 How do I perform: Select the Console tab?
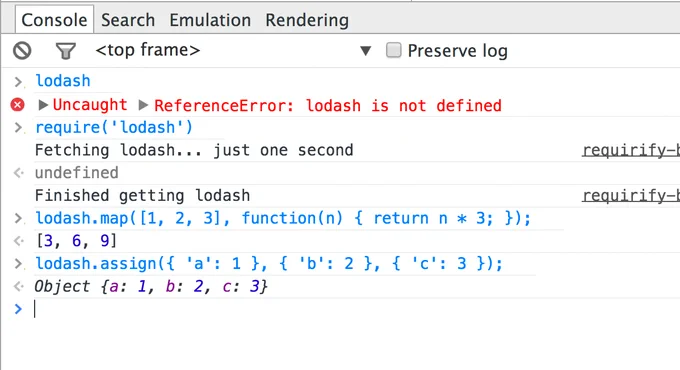pyautogui.click(x=54, y=20)
